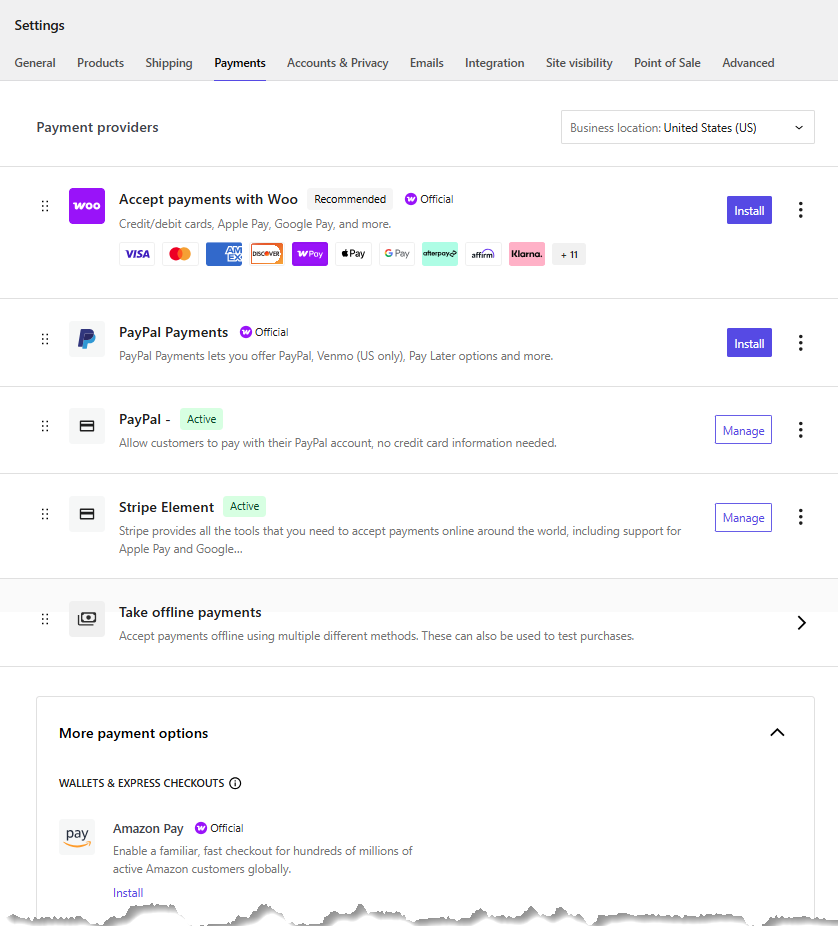Click the Affirm logo
The width and height of the screenshot is (838, 926).
[483, 254]
